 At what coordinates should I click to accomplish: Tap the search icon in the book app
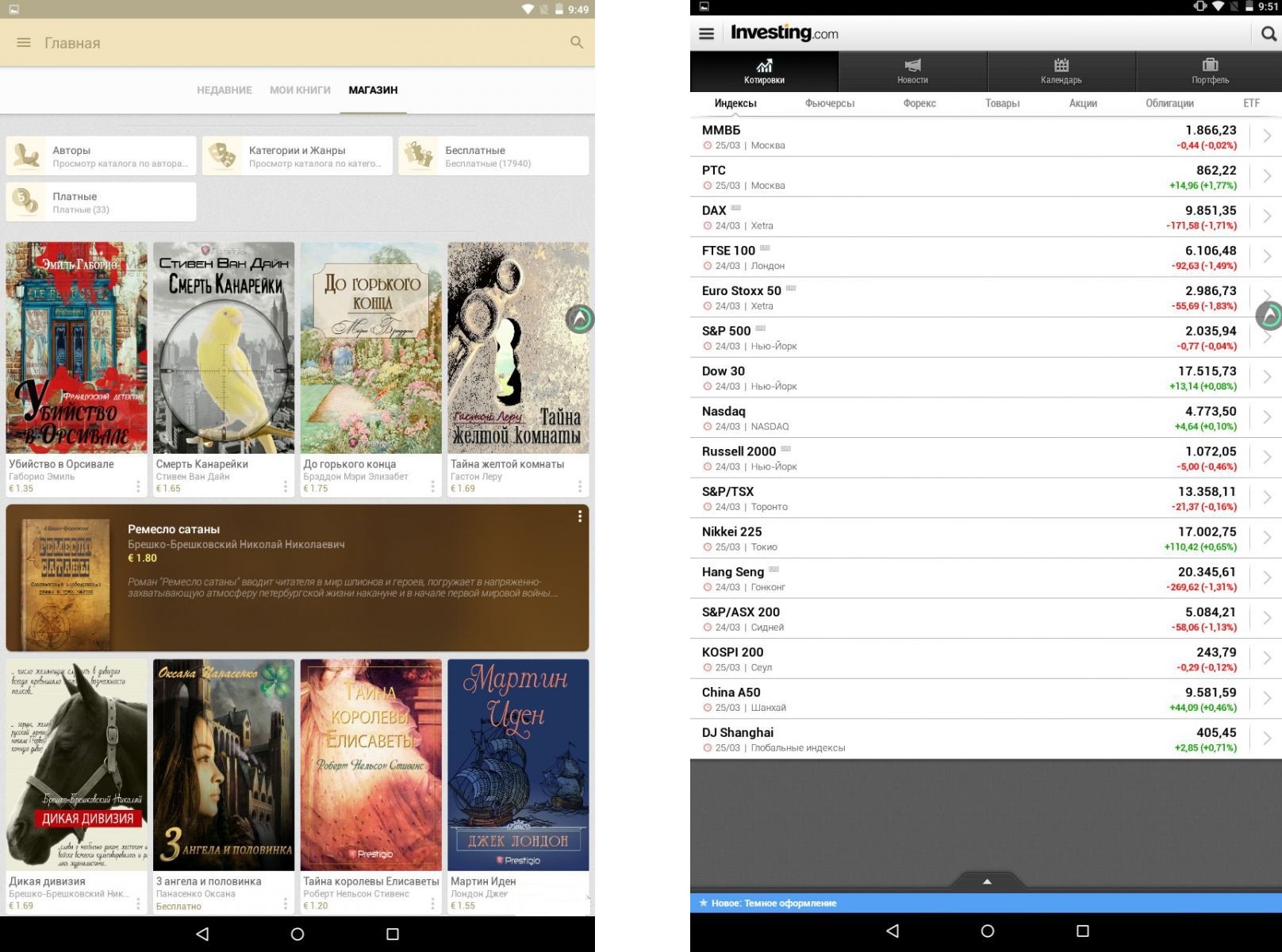[x=577, y=43]
